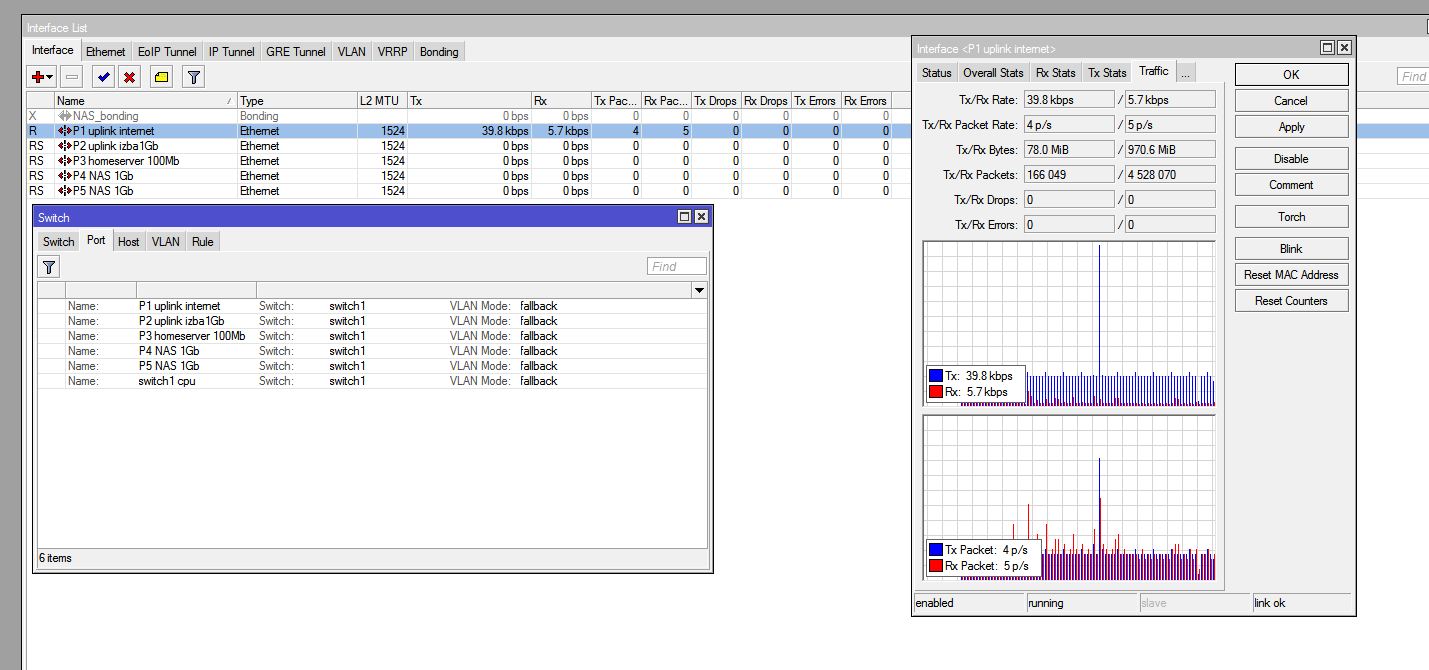Open the VLAN tab in Switch window
Viewport: 1429px width, 670px height.
pos(166,241)
